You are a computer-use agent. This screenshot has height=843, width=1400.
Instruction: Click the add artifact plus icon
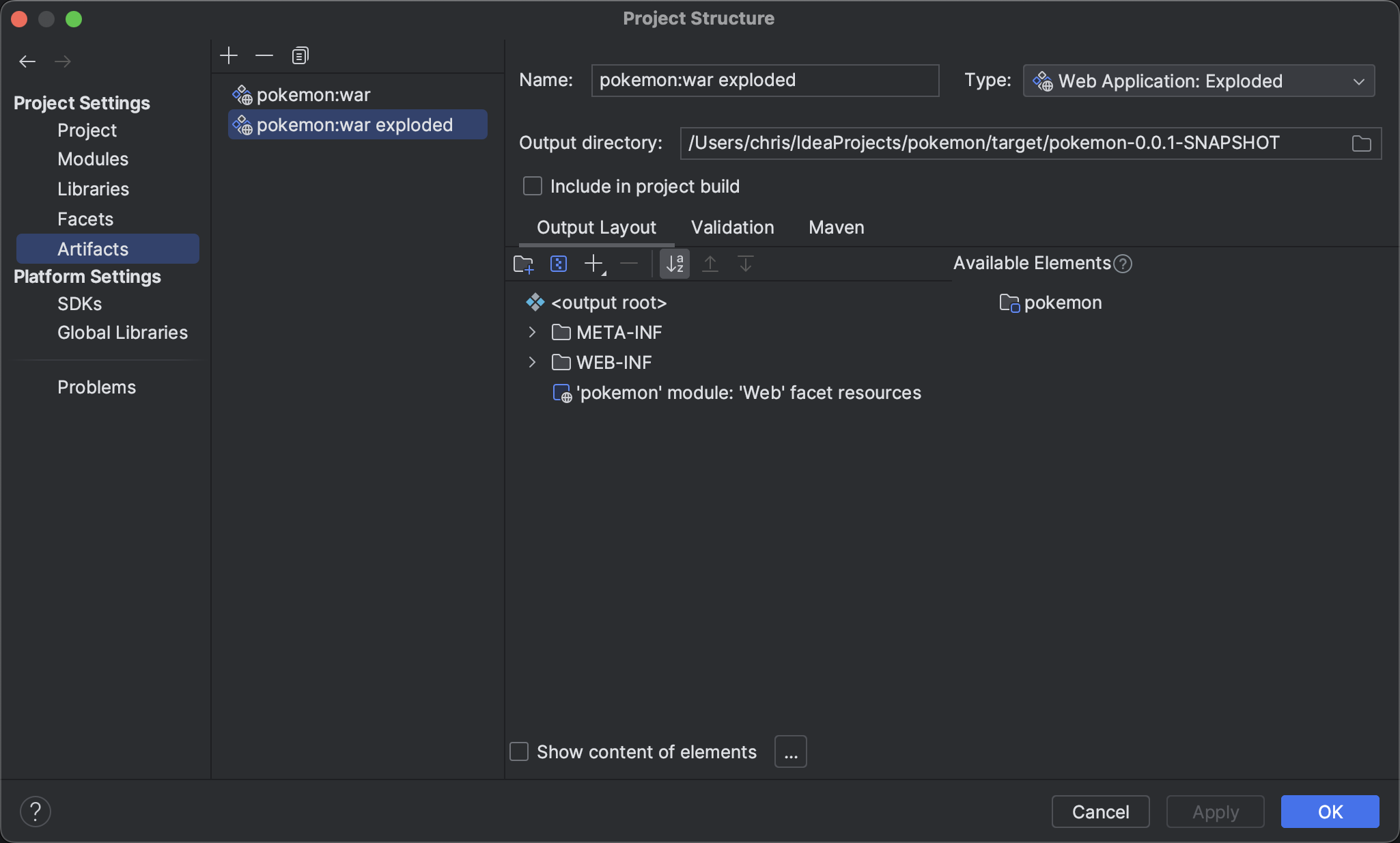pyautogui.click(x=229, y=55)
